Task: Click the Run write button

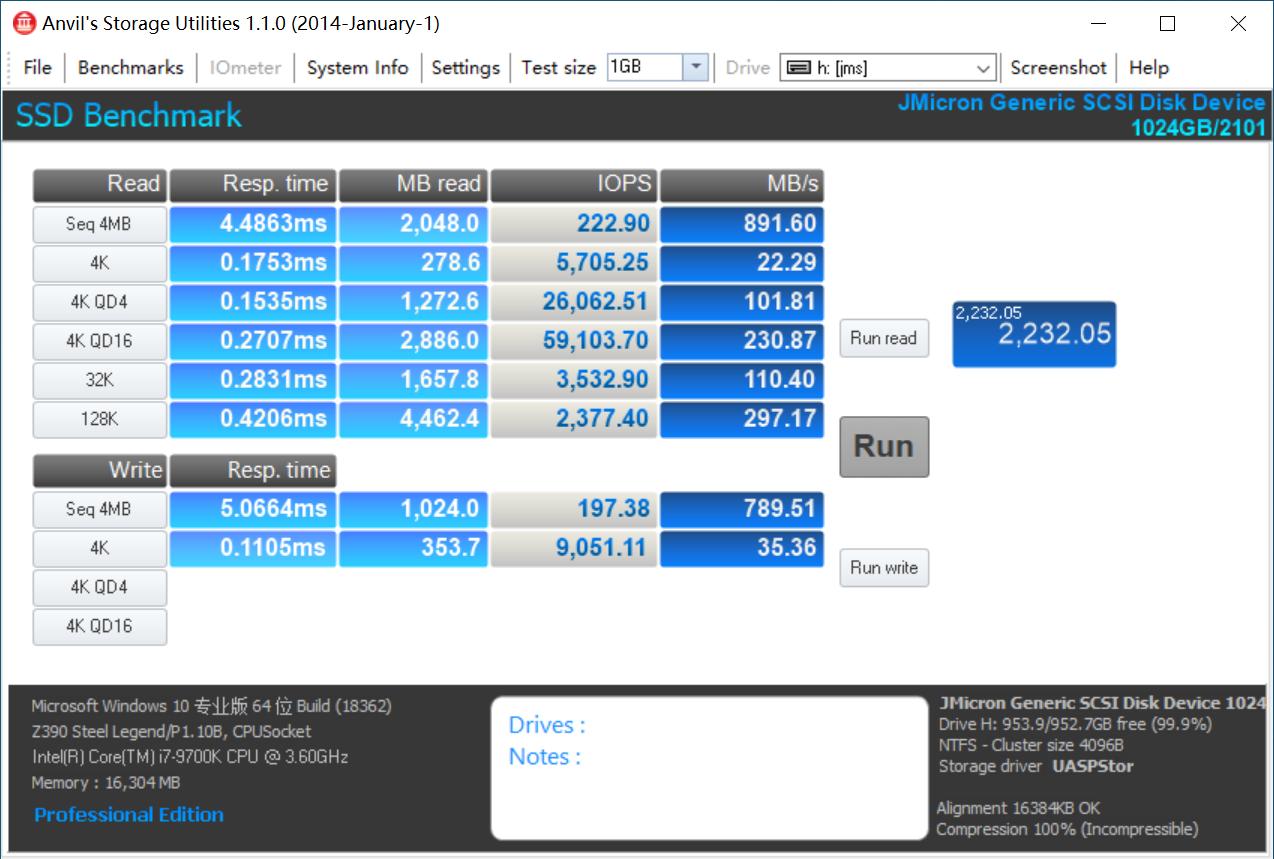Action: [x=883, y=568]
